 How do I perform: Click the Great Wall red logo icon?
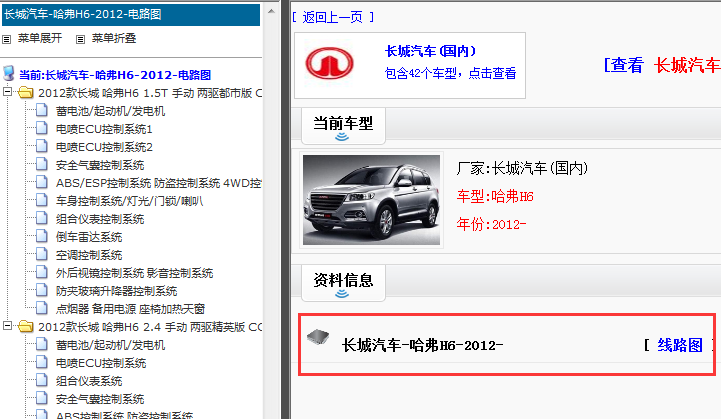click(x=329, y=63)
